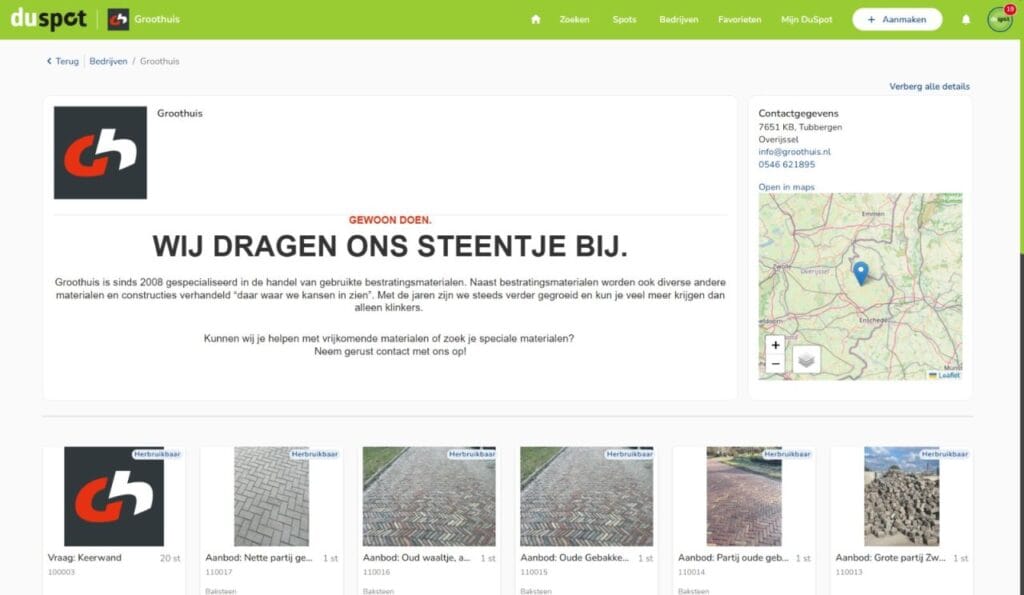Go to the home icon in navbar
Viewport: 1024px width, 595px height.
[536, 20]
